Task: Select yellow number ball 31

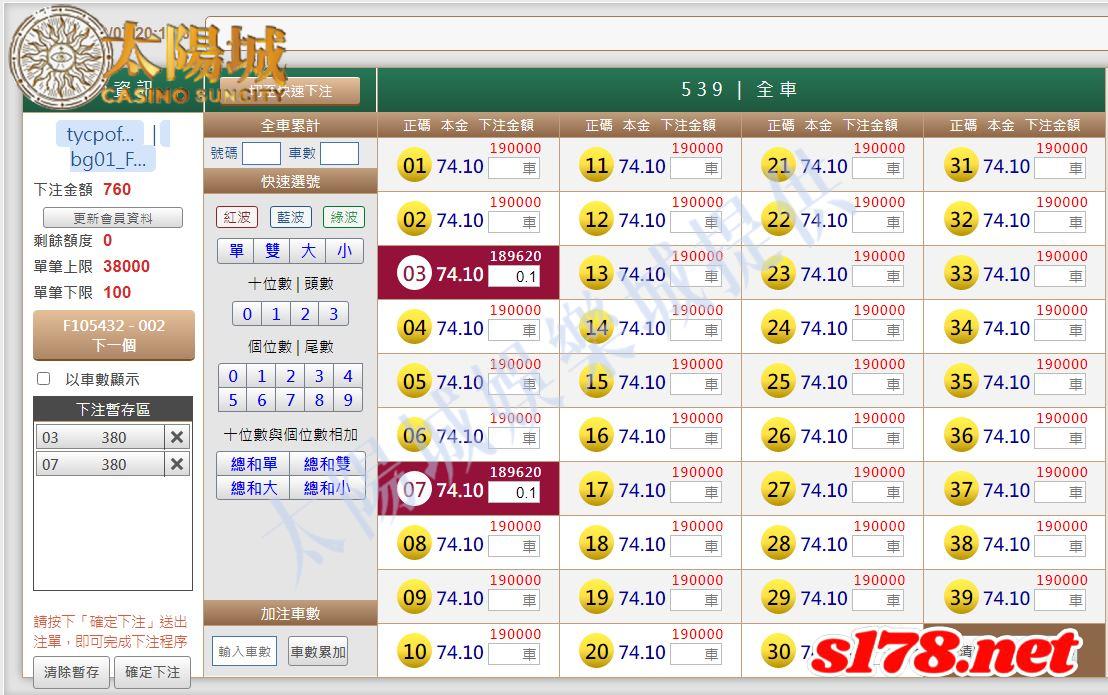Action: tap(961, 165)
